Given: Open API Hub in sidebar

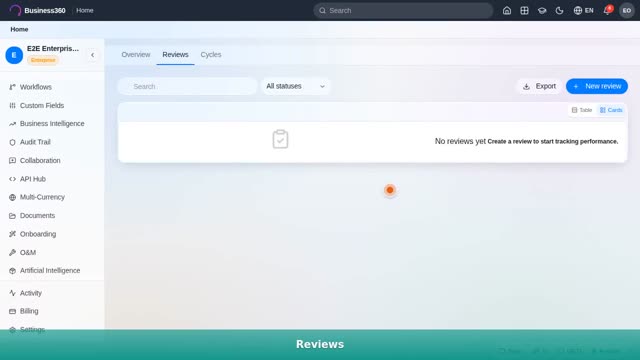Looking at the screenshot, I should 52,179.
